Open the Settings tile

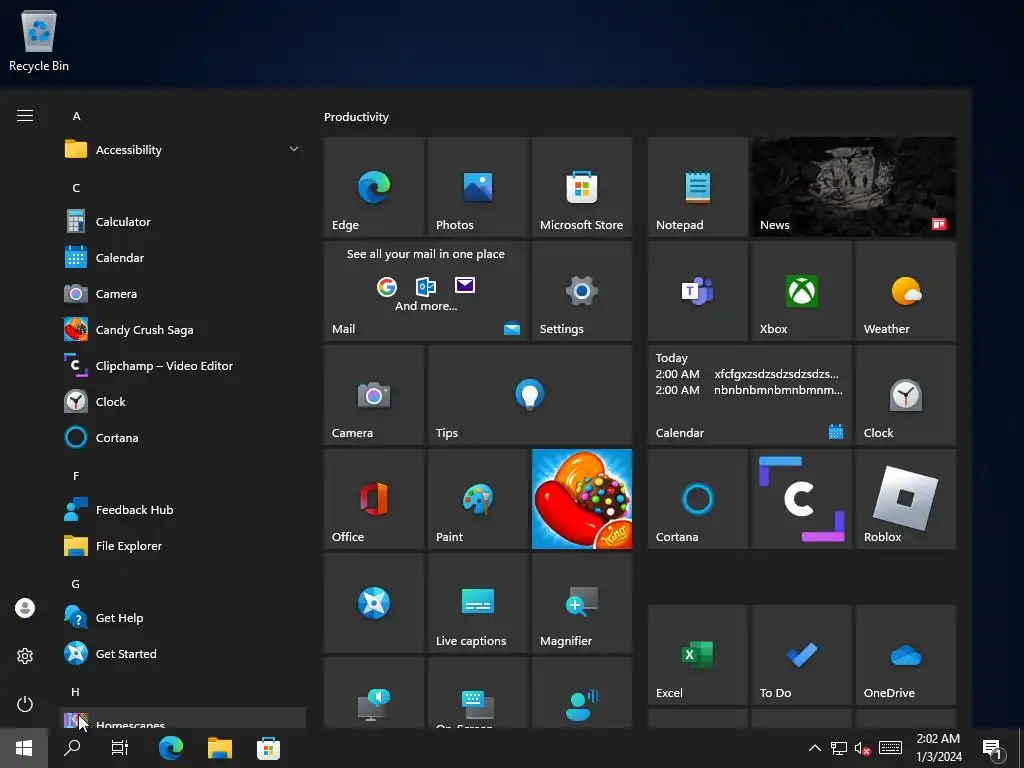[582, 291]
